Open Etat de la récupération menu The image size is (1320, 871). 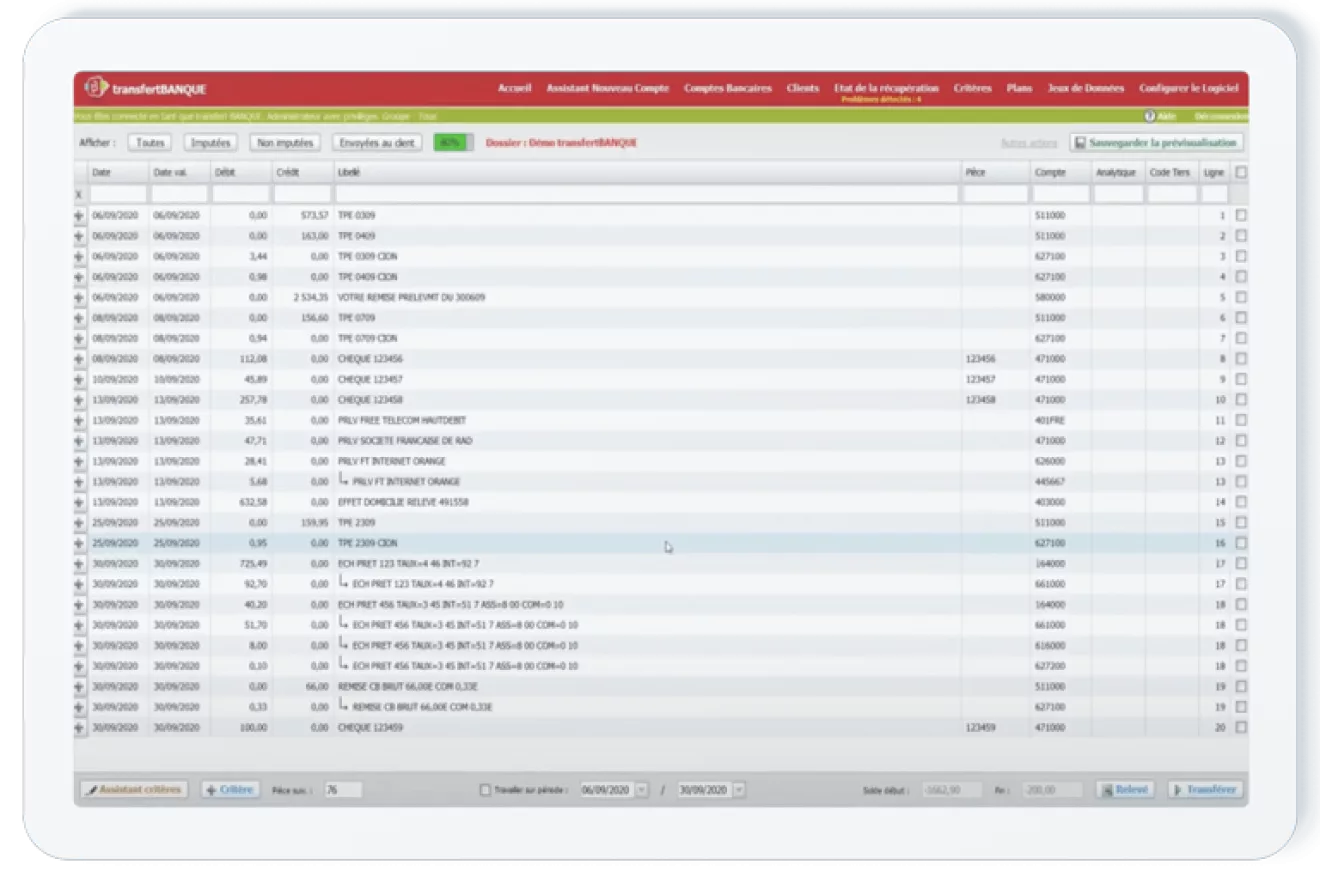887,88
